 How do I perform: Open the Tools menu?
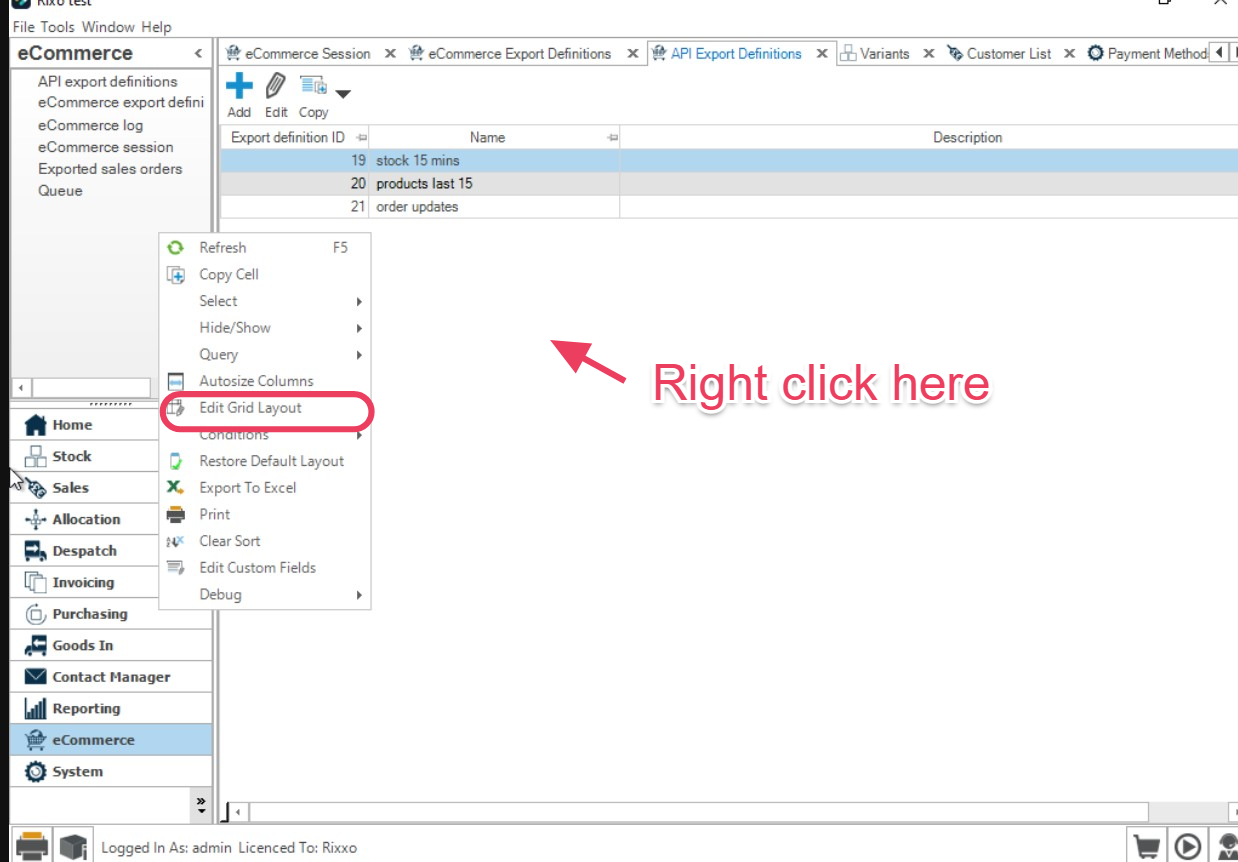coord(58,27)
